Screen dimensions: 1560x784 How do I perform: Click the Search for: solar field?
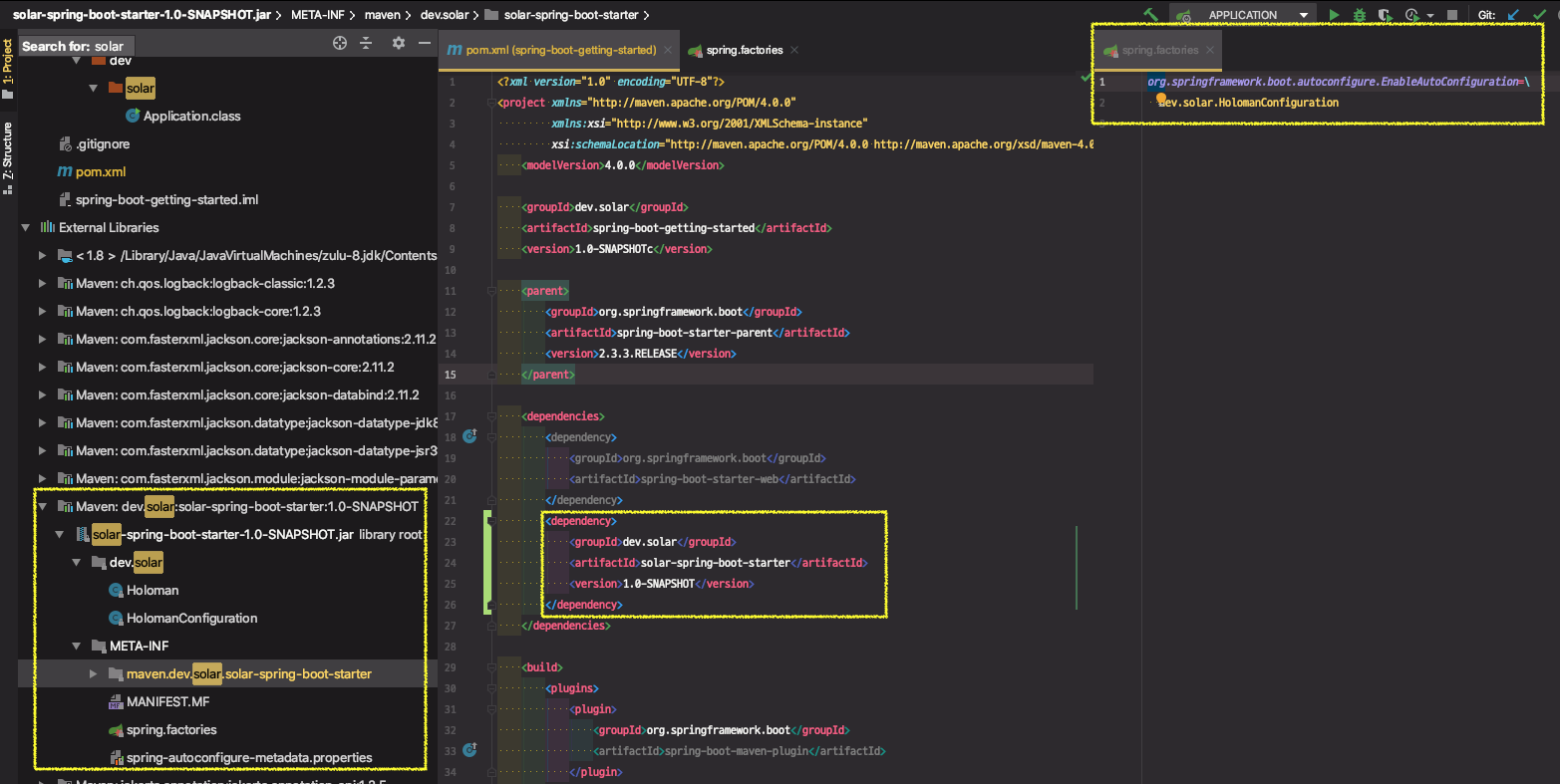click(78, 46)
